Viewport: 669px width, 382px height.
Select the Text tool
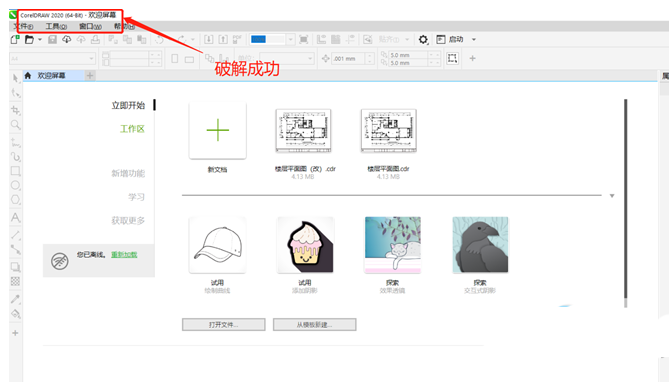[x=15, y=218]
